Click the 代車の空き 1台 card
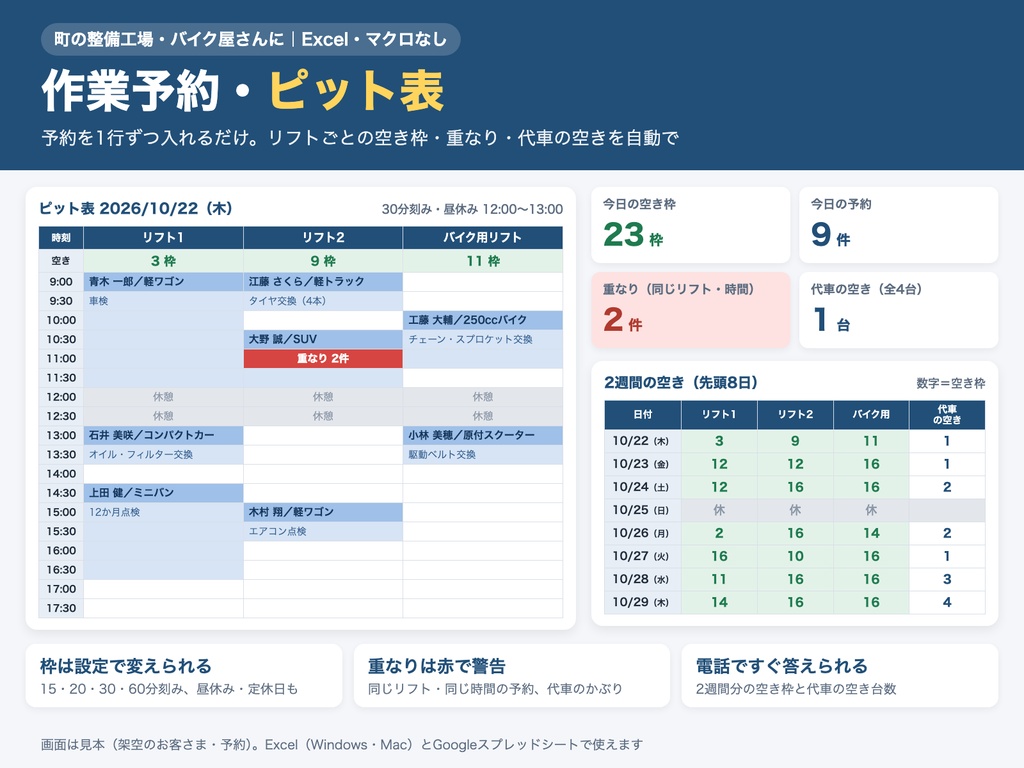 899,310
